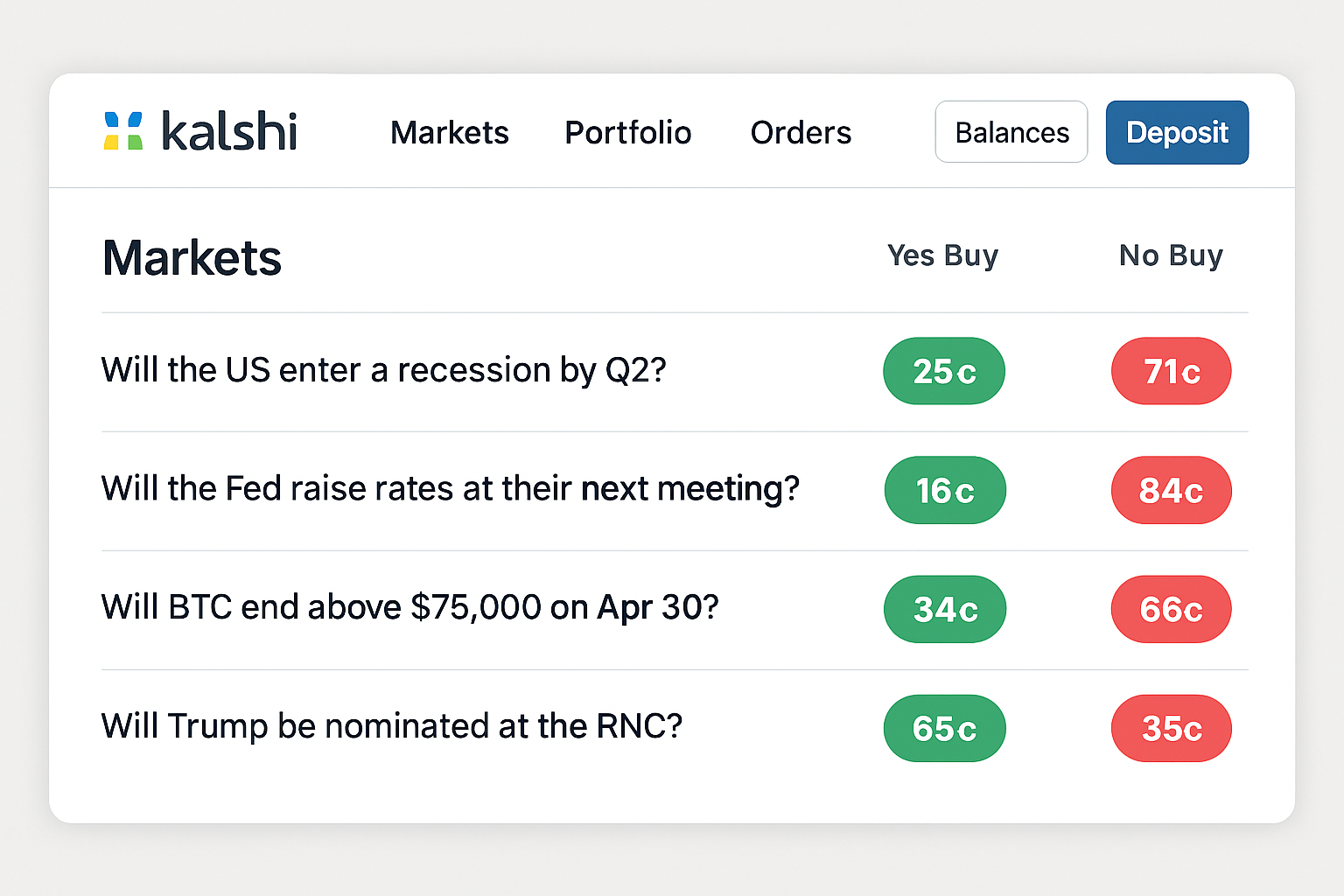The image size is (1344, 896).
Task: Open the Fed raise rates market question
Action: tap(450, 489)
